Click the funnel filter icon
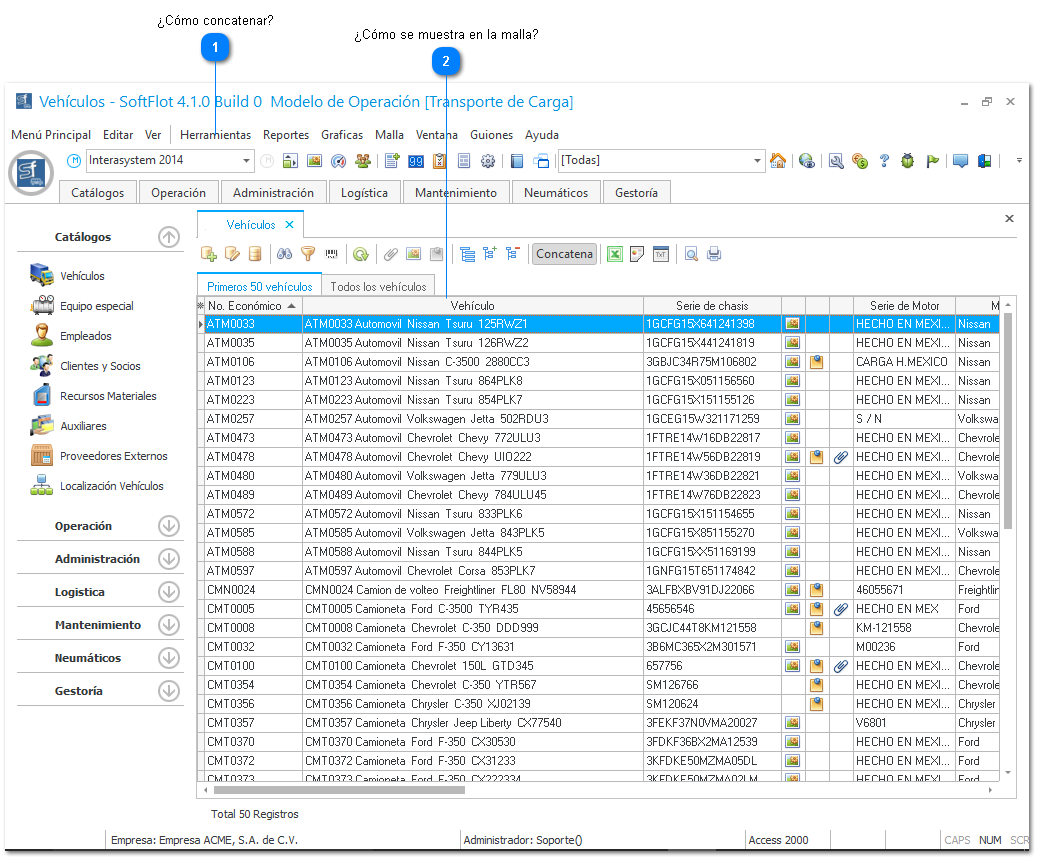The image size is (1038, 860). click(308, 254)
